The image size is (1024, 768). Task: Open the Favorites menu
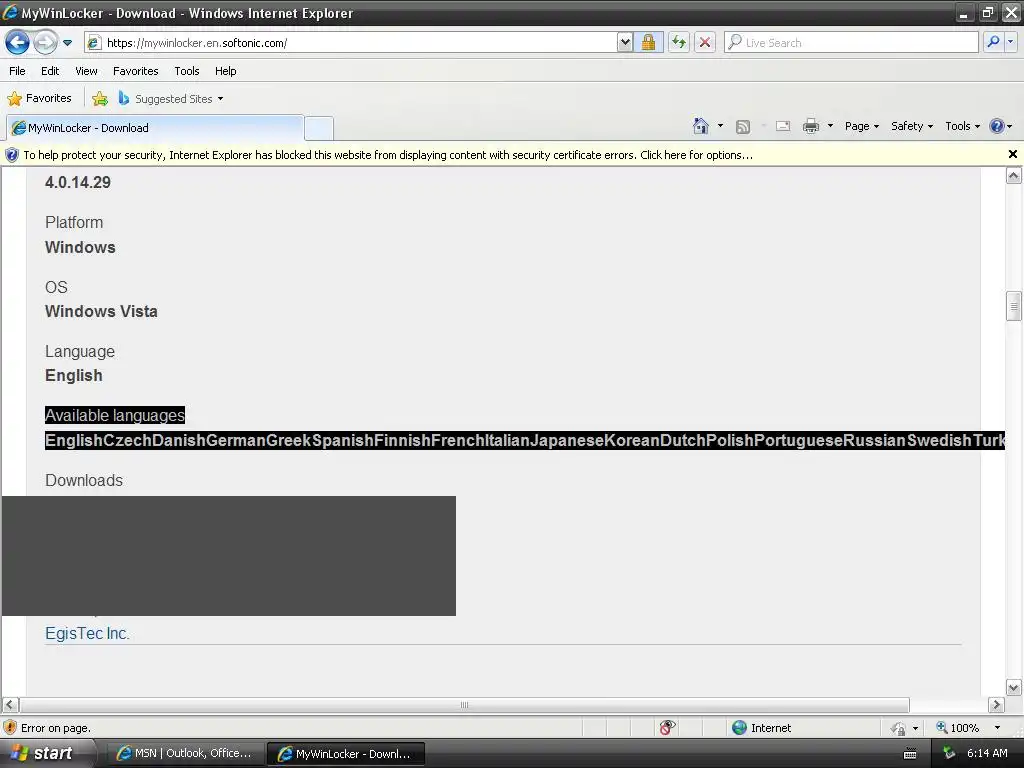135,71
